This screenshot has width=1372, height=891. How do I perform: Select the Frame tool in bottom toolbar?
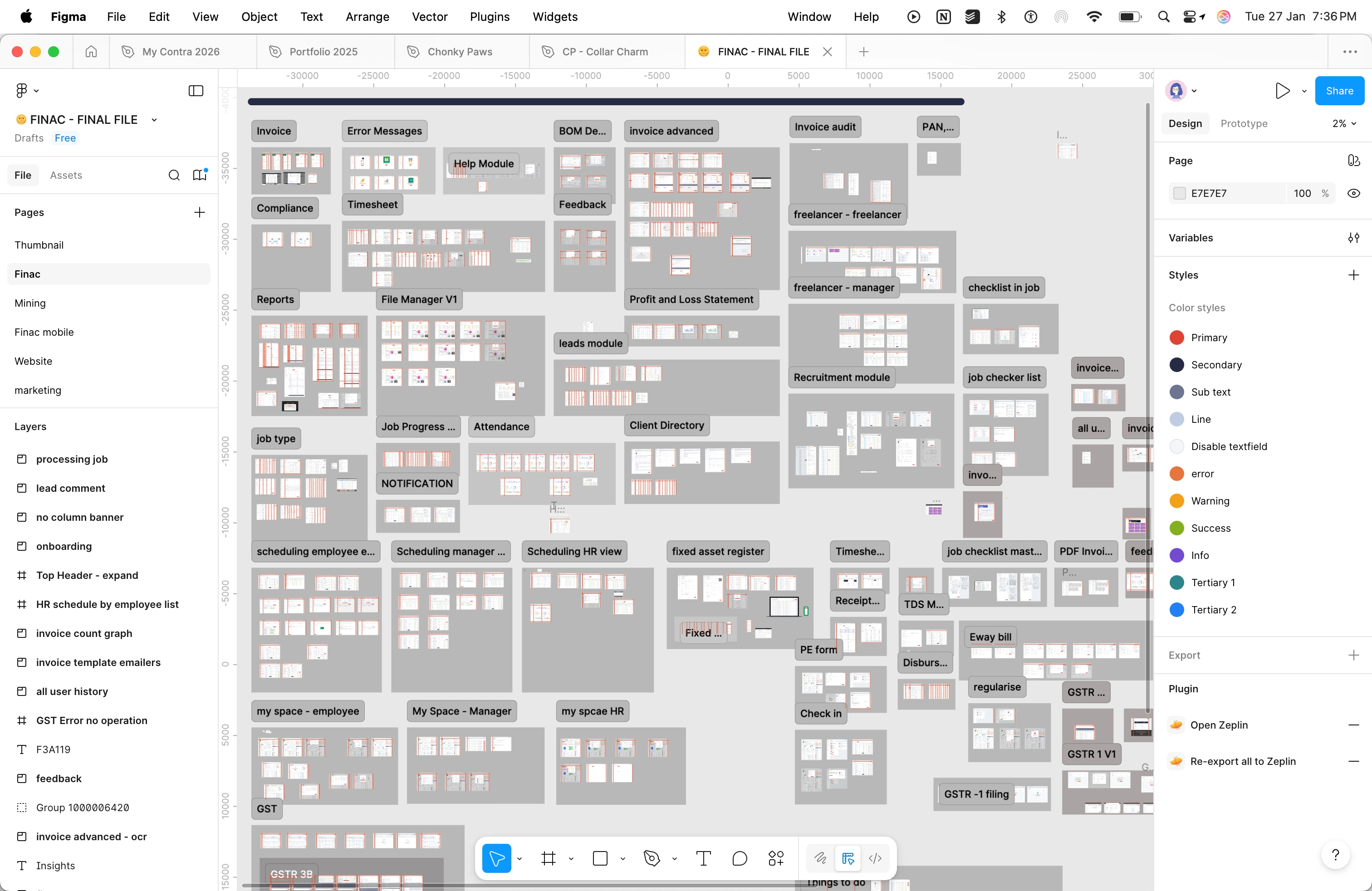click(548, 859)
